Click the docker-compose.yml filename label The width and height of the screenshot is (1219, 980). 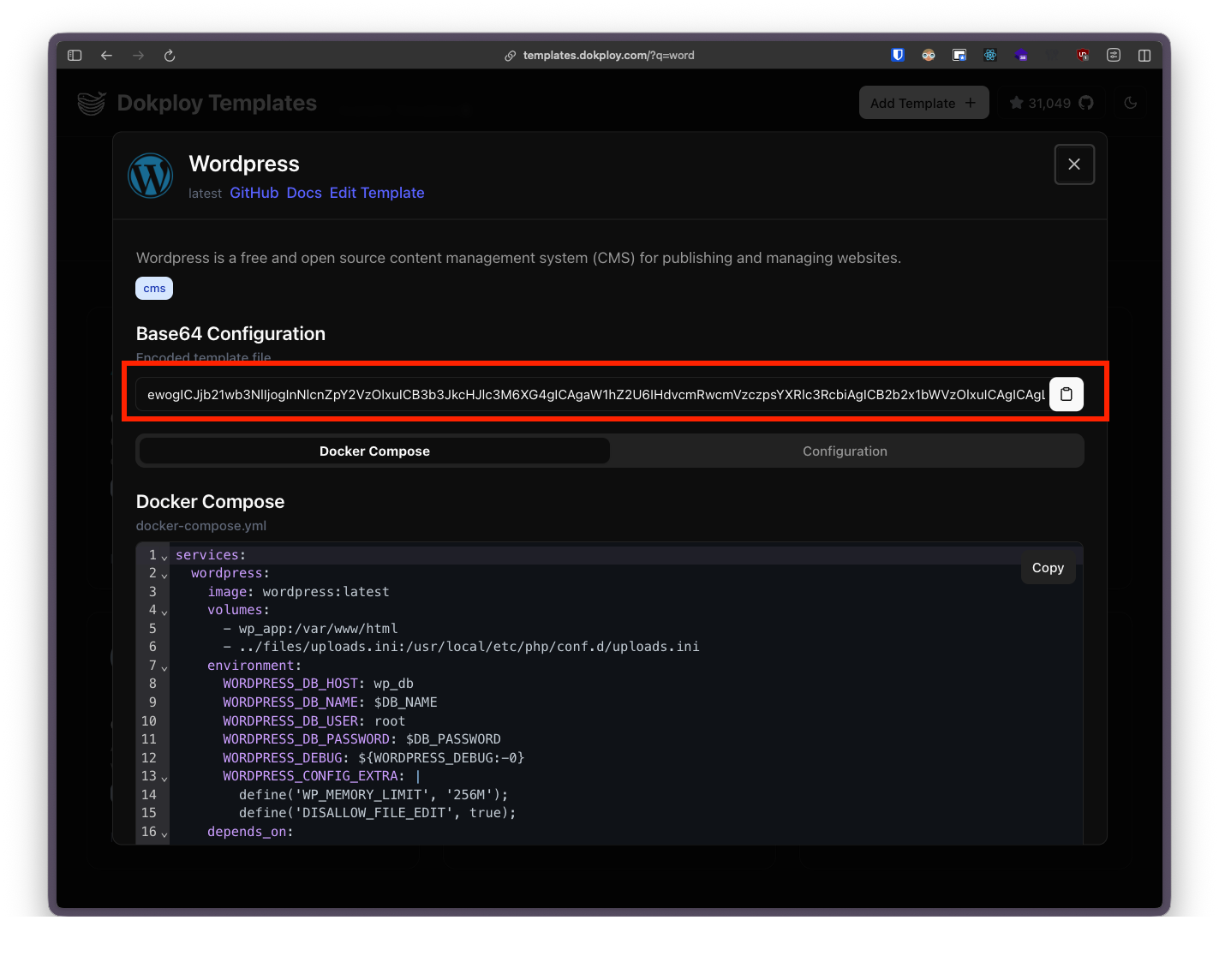click(201, 526)
